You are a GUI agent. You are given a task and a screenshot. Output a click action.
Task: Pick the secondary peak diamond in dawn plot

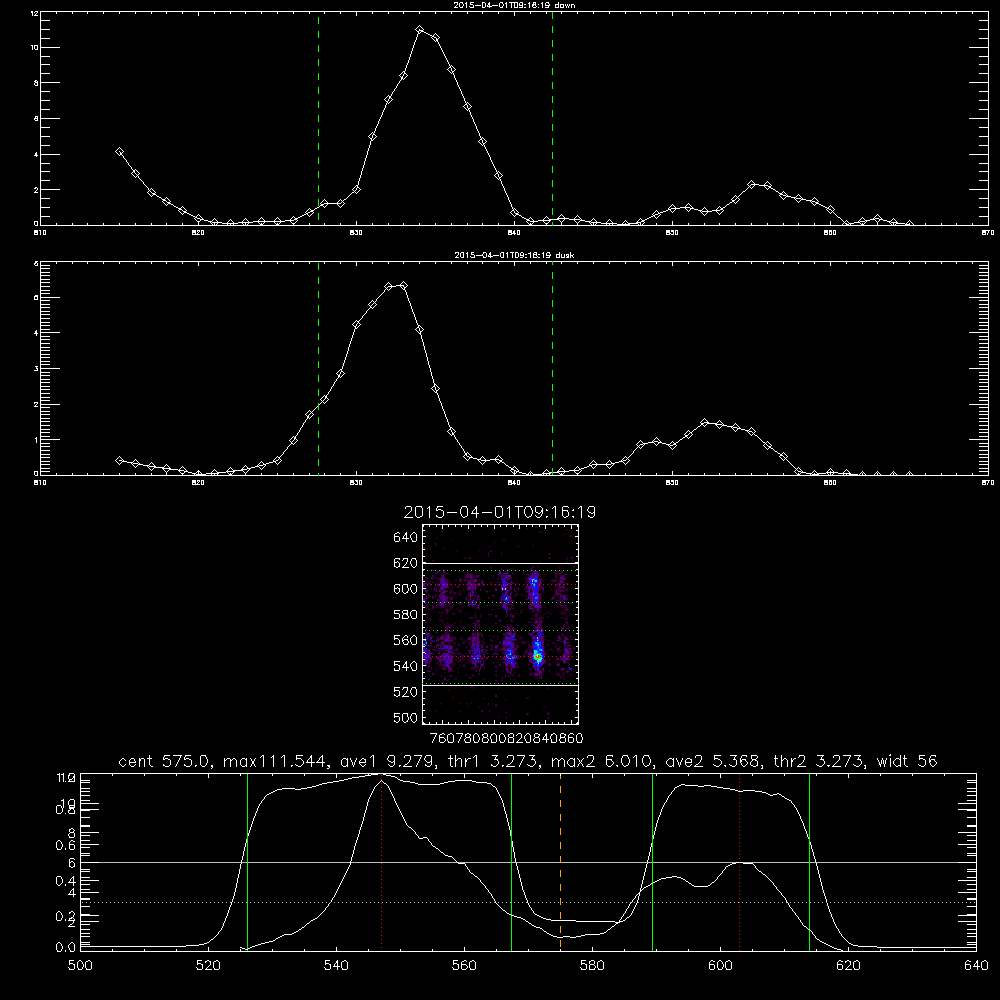click(752, 184)
